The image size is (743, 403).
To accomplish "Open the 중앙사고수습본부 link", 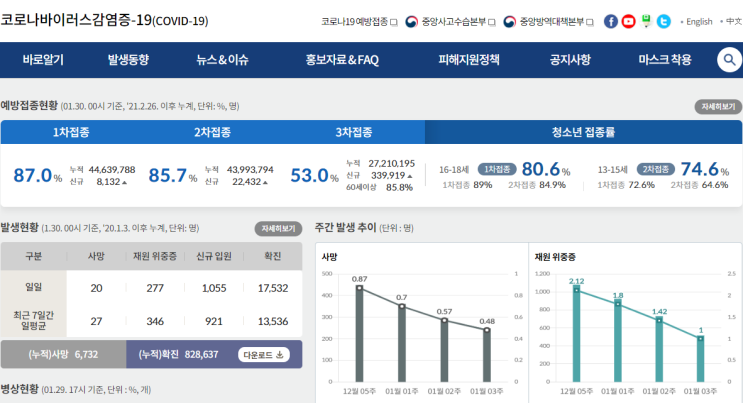I will [x=454, y=22].
